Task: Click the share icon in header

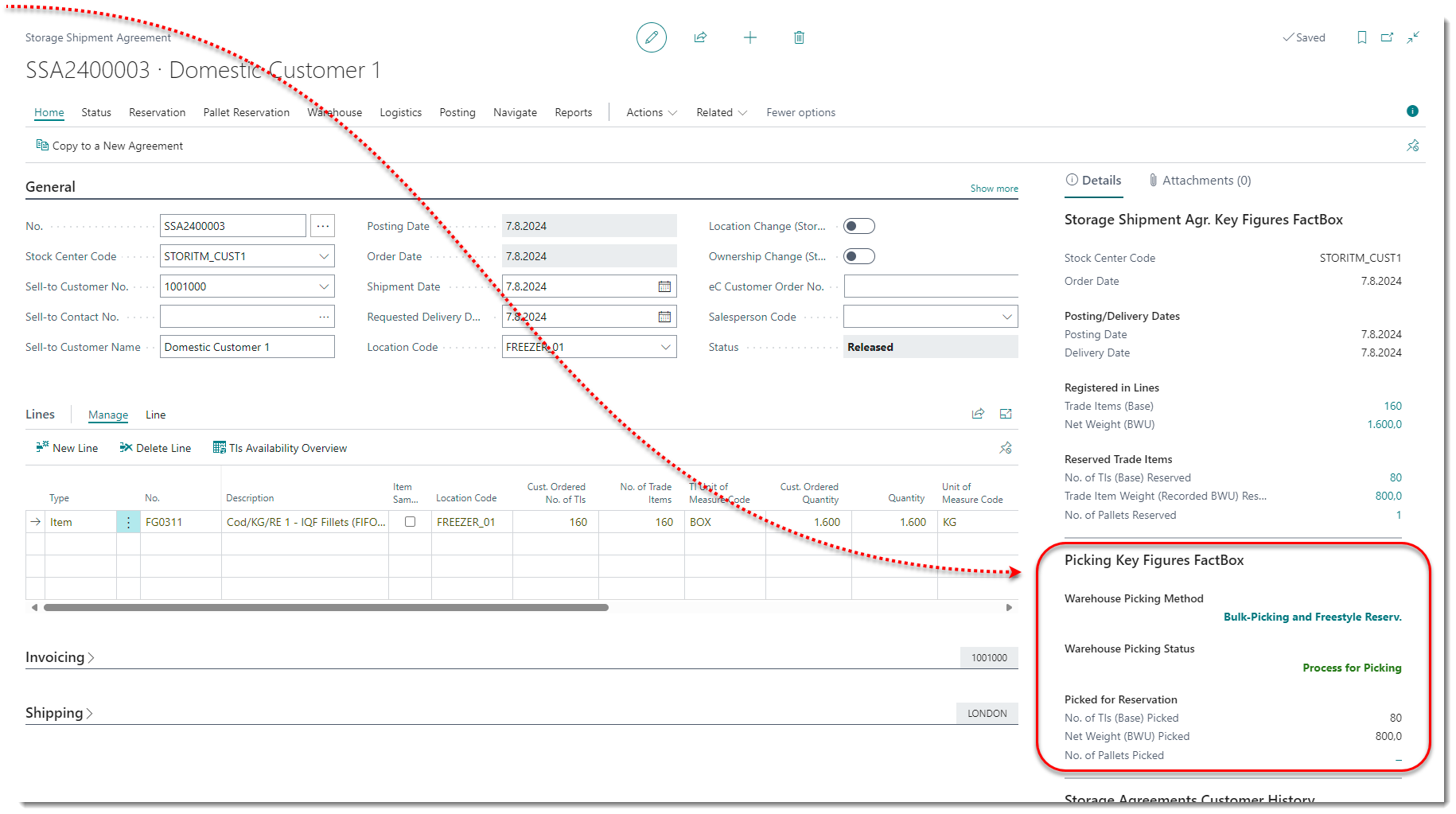Action: (700, 37)
